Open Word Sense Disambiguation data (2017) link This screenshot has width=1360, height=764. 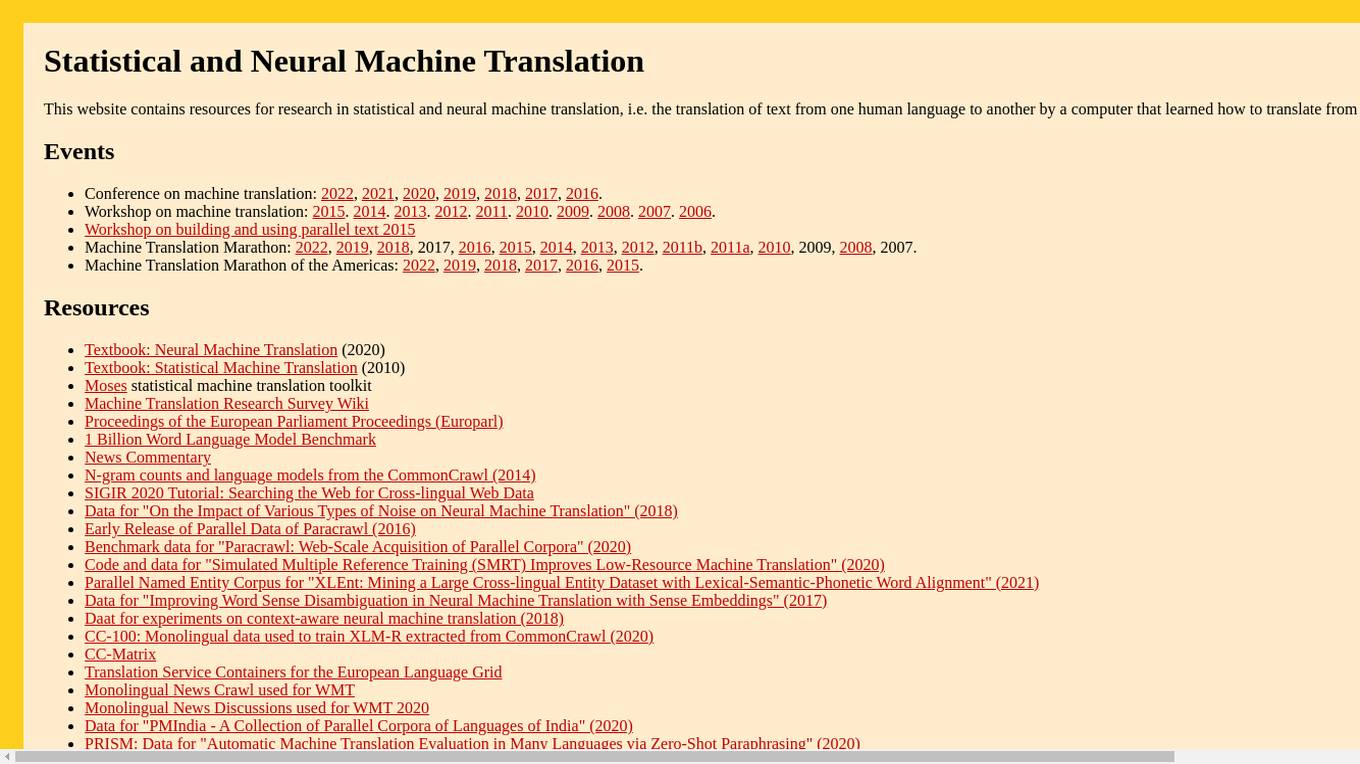click(x=456, y=602)
